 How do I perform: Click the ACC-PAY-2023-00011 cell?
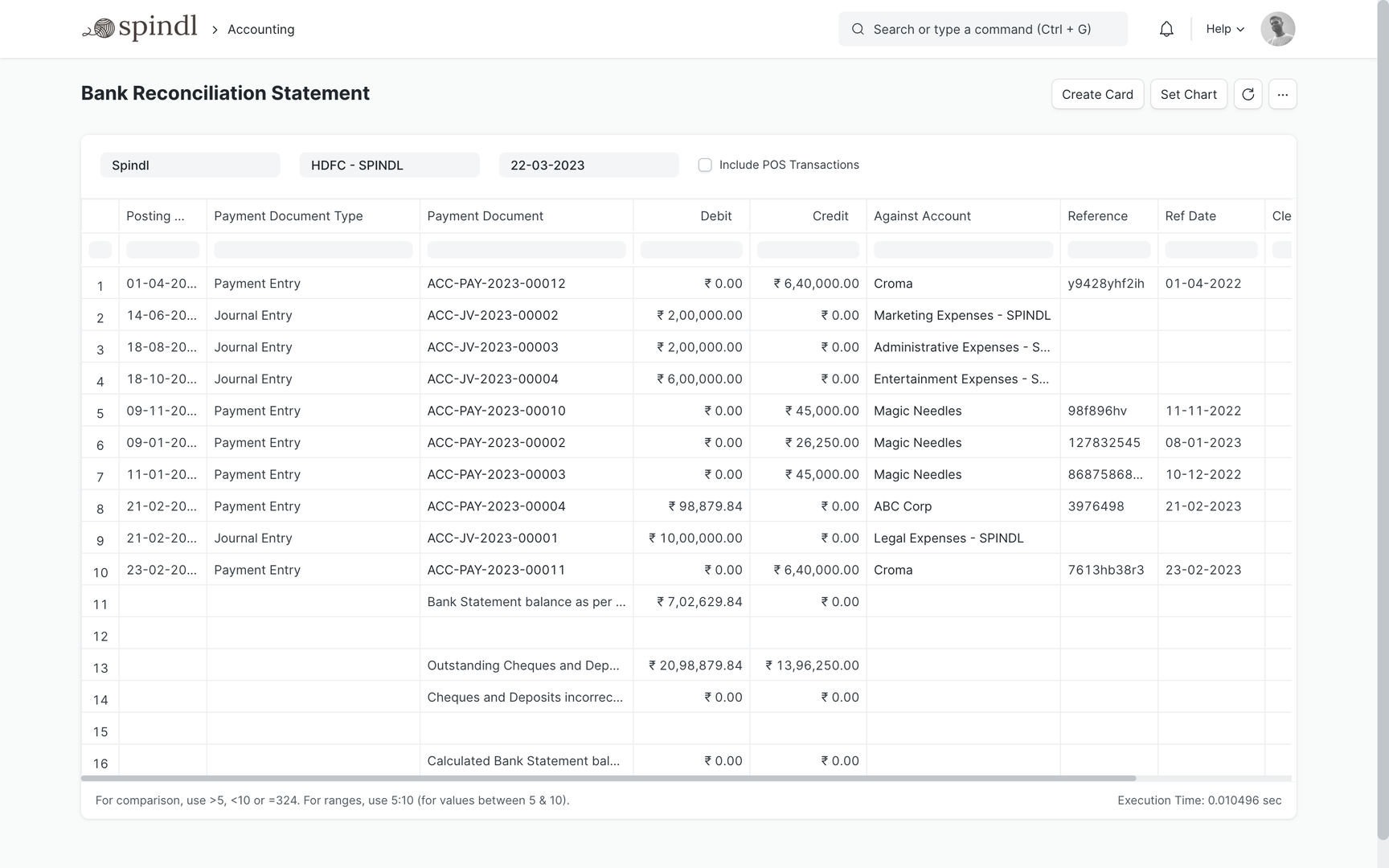(527, 570)
